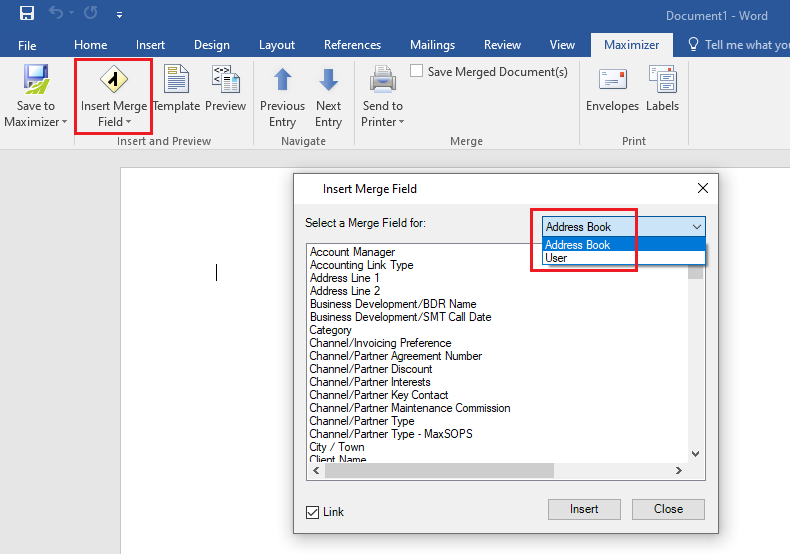Click the list's scroll down arrow
Viewport: 790px width, 554px height.
point(695,454)
